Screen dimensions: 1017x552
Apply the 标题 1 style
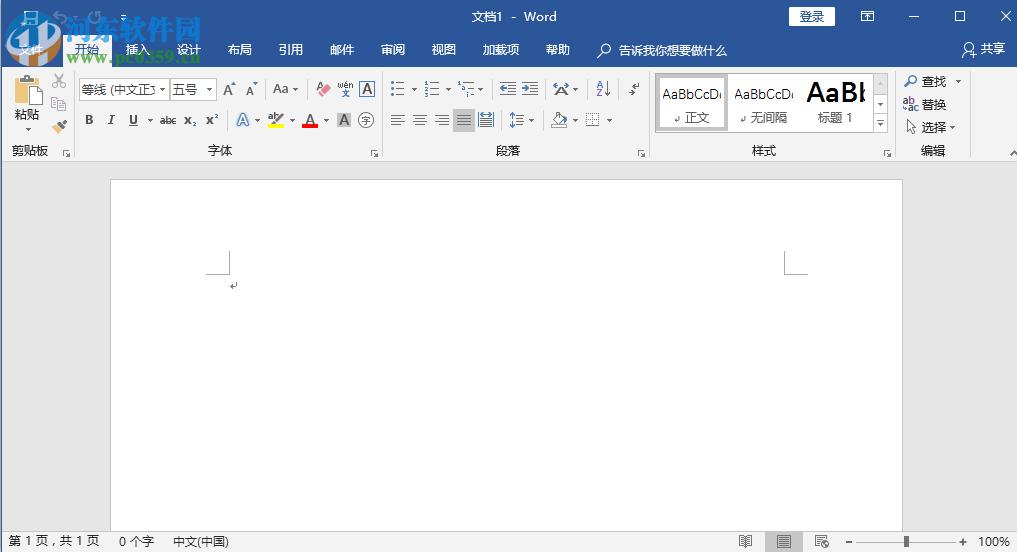pyautogui.click(x=835, y=102)
